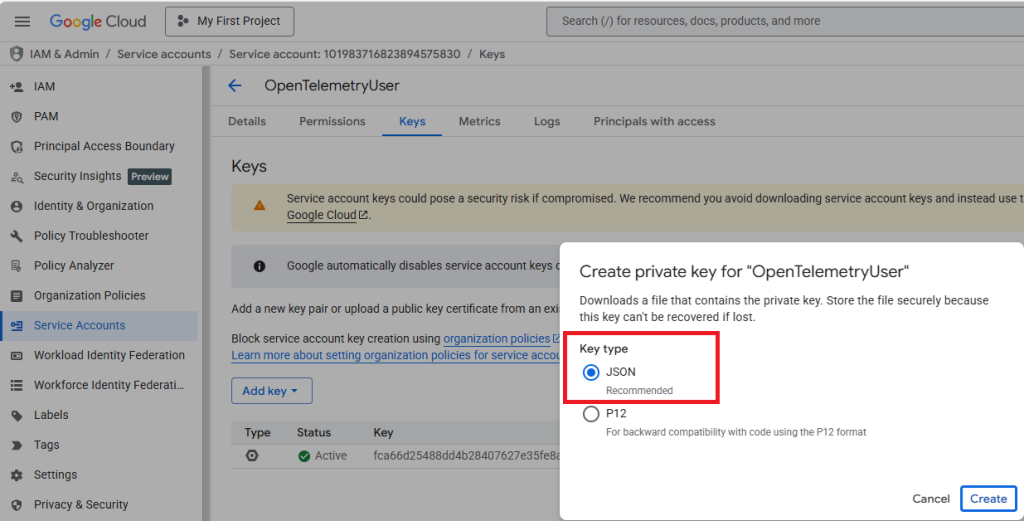Click the Settings gear icon in sidebar
The image size is (1024, 521).
point(16,475)
